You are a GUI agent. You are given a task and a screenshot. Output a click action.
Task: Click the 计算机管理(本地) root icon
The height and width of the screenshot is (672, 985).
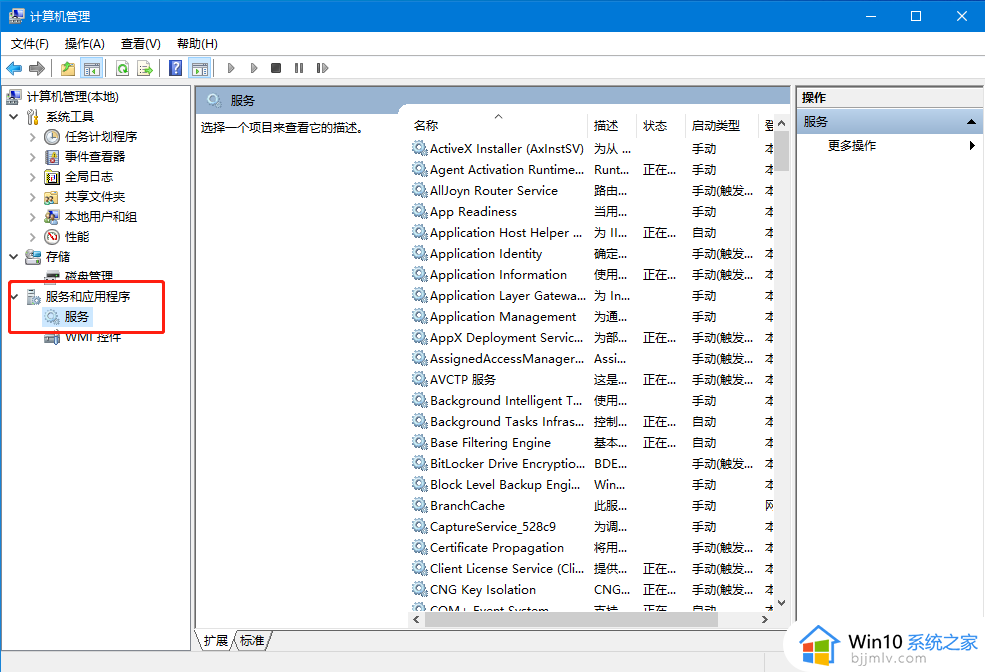click(x=14, y=96)
